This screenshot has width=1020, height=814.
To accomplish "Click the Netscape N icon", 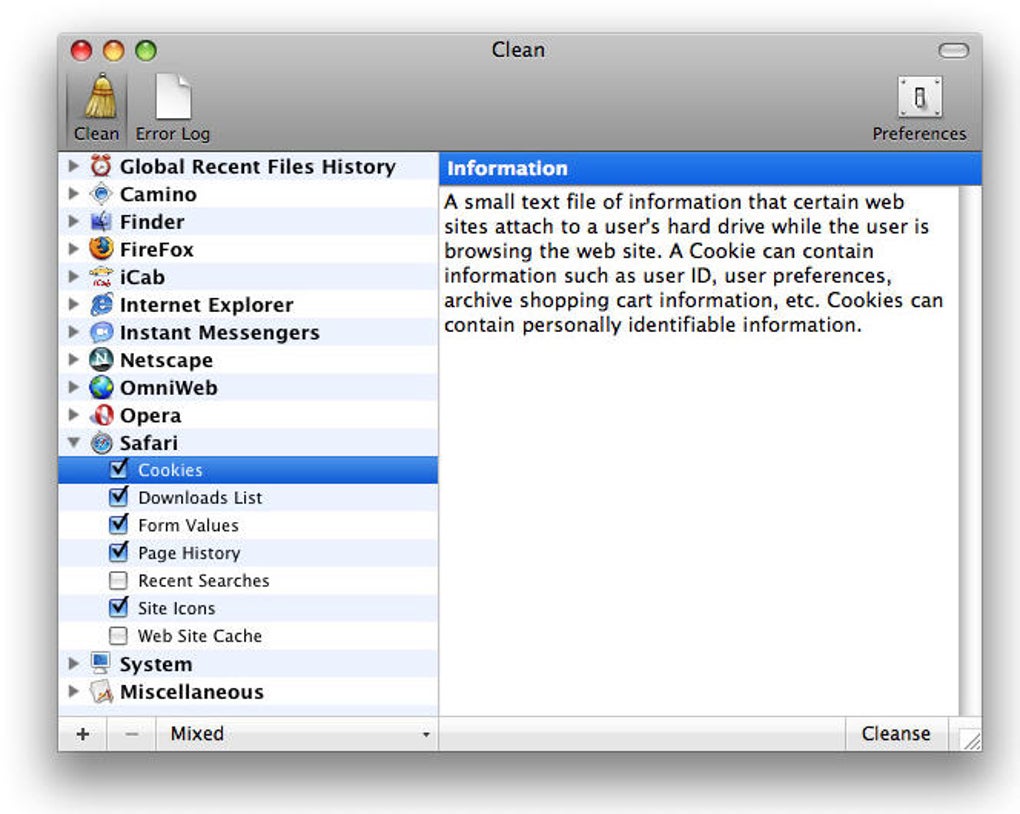I will click(101, 360).
